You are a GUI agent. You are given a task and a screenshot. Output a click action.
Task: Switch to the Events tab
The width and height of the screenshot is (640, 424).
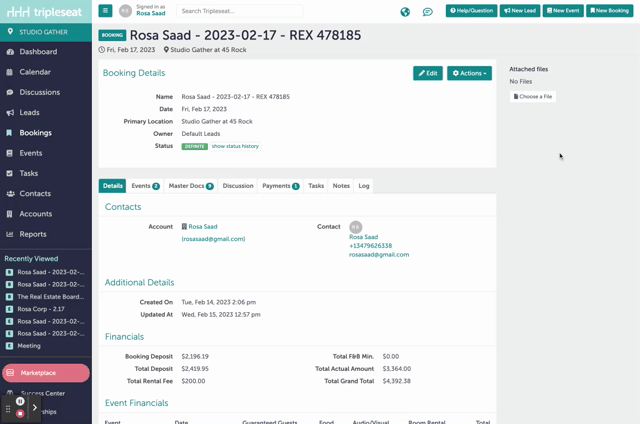pos(145,186)
